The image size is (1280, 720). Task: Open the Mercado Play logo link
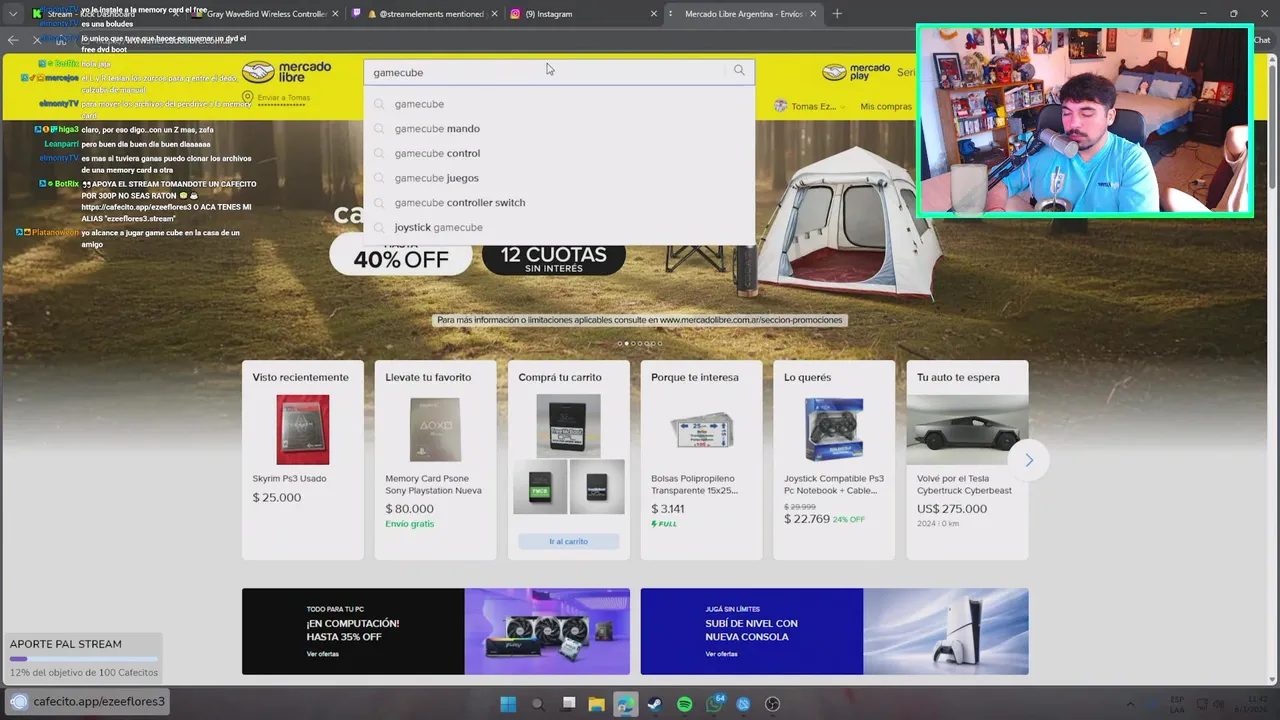coord(856,72)
